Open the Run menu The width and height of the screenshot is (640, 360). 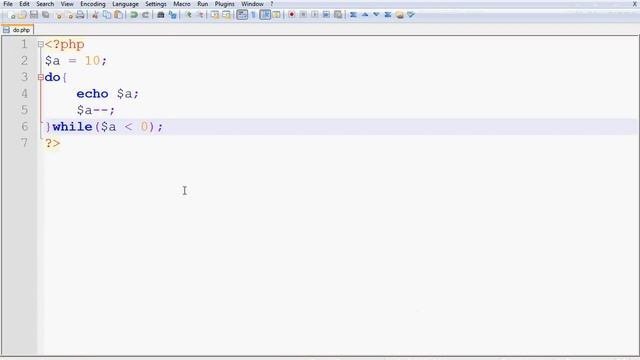click(x=202, y=4)
